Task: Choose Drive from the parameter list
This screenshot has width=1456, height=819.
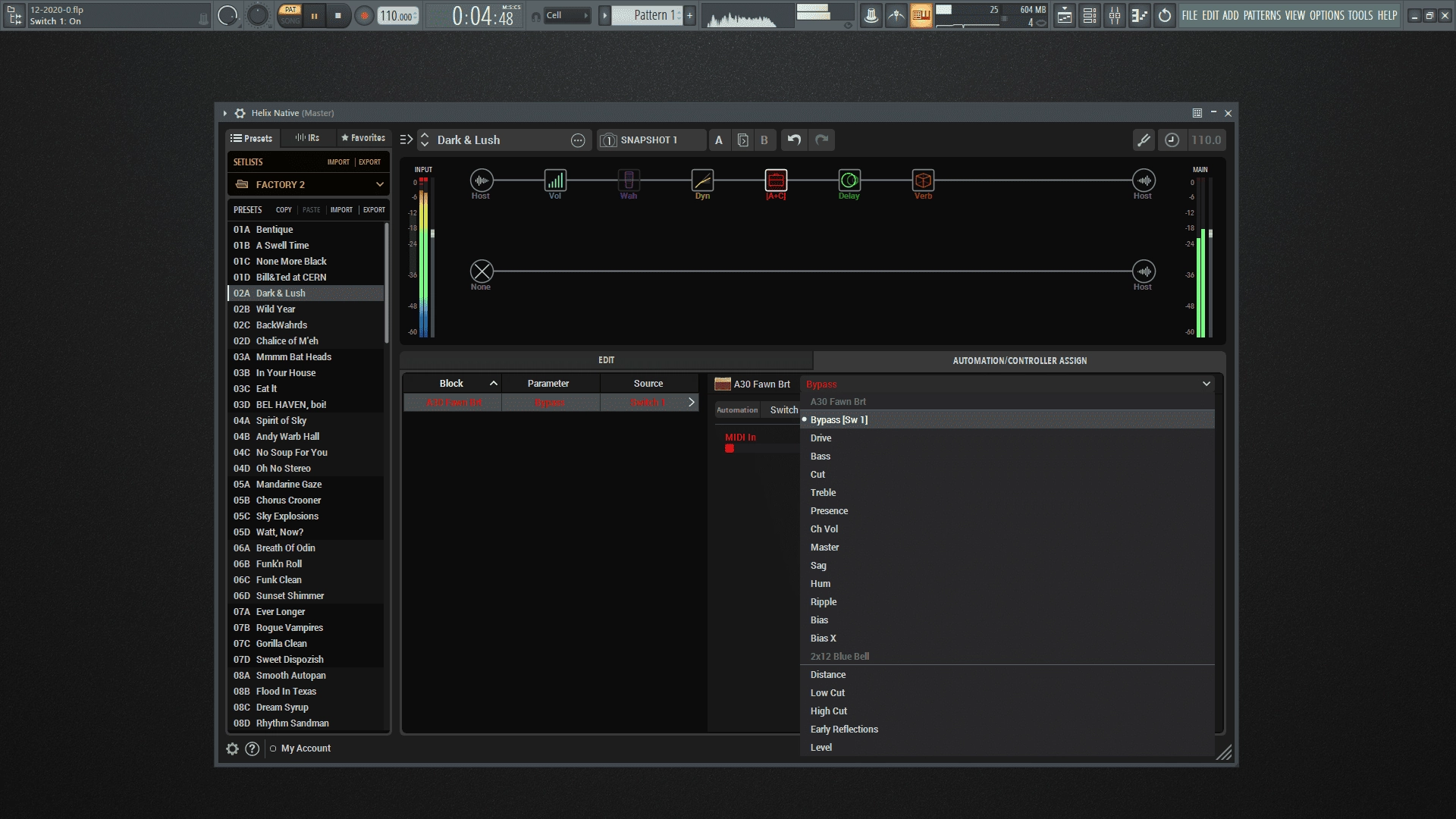Action: click(x=1007, y=438)
